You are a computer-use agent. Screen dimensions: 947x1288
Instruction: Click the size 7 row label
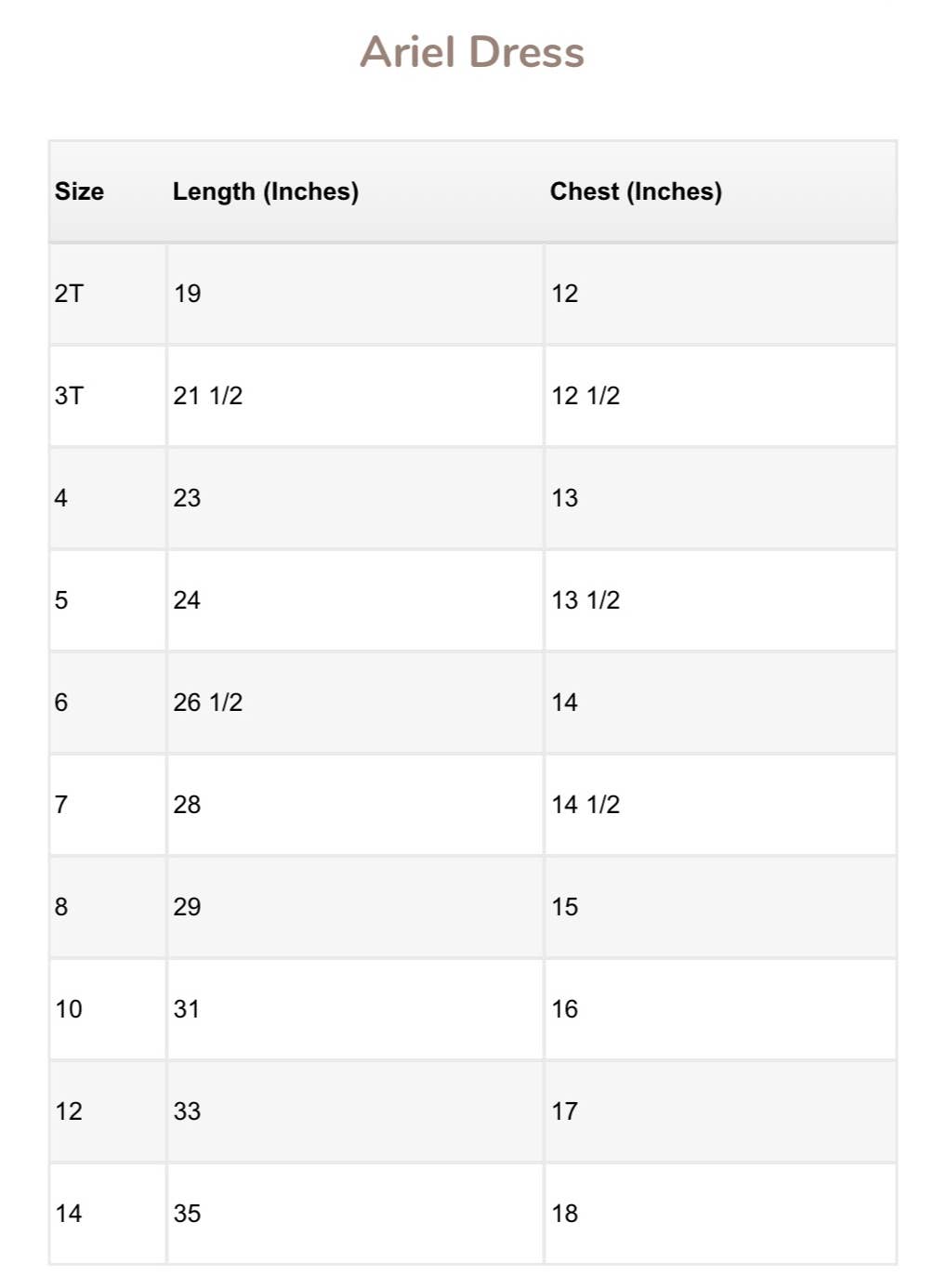61,805
